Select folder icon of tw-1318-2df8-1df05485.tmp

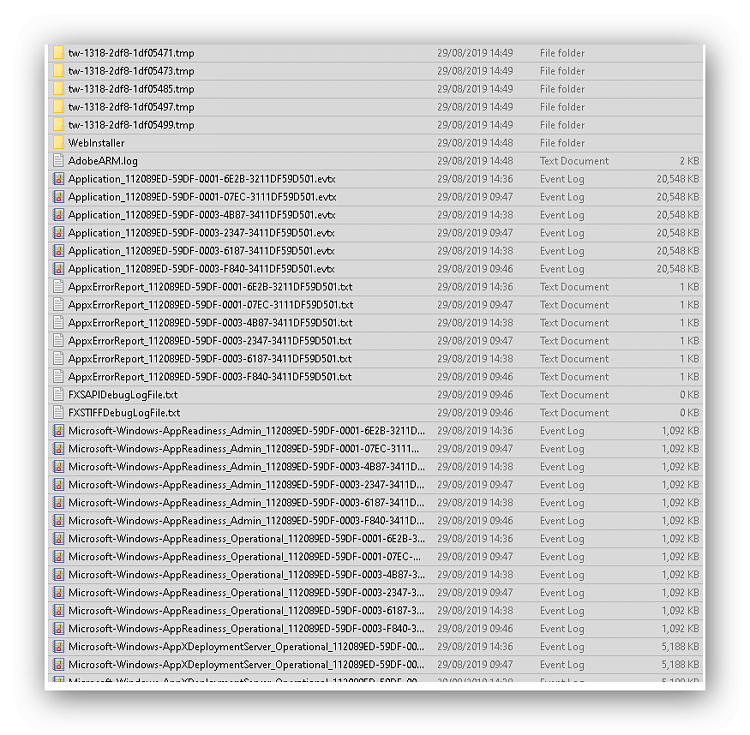coord(58,89)
